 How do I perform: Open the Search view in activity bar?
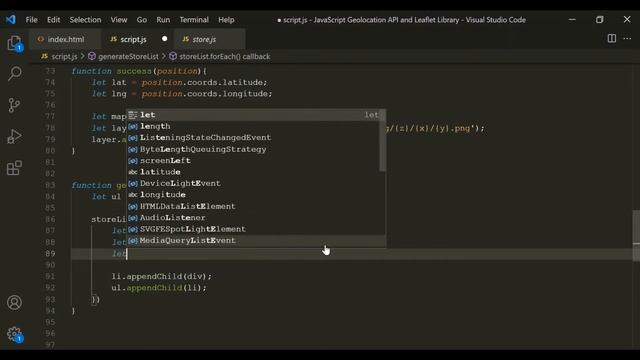15,74
